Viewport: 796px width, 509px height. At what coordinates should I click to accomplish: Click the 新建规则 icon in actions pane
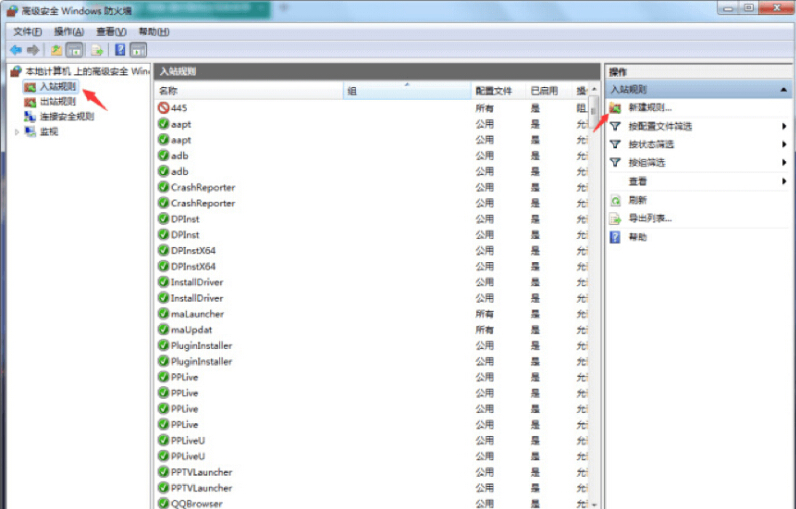click(x=616, y=108)
